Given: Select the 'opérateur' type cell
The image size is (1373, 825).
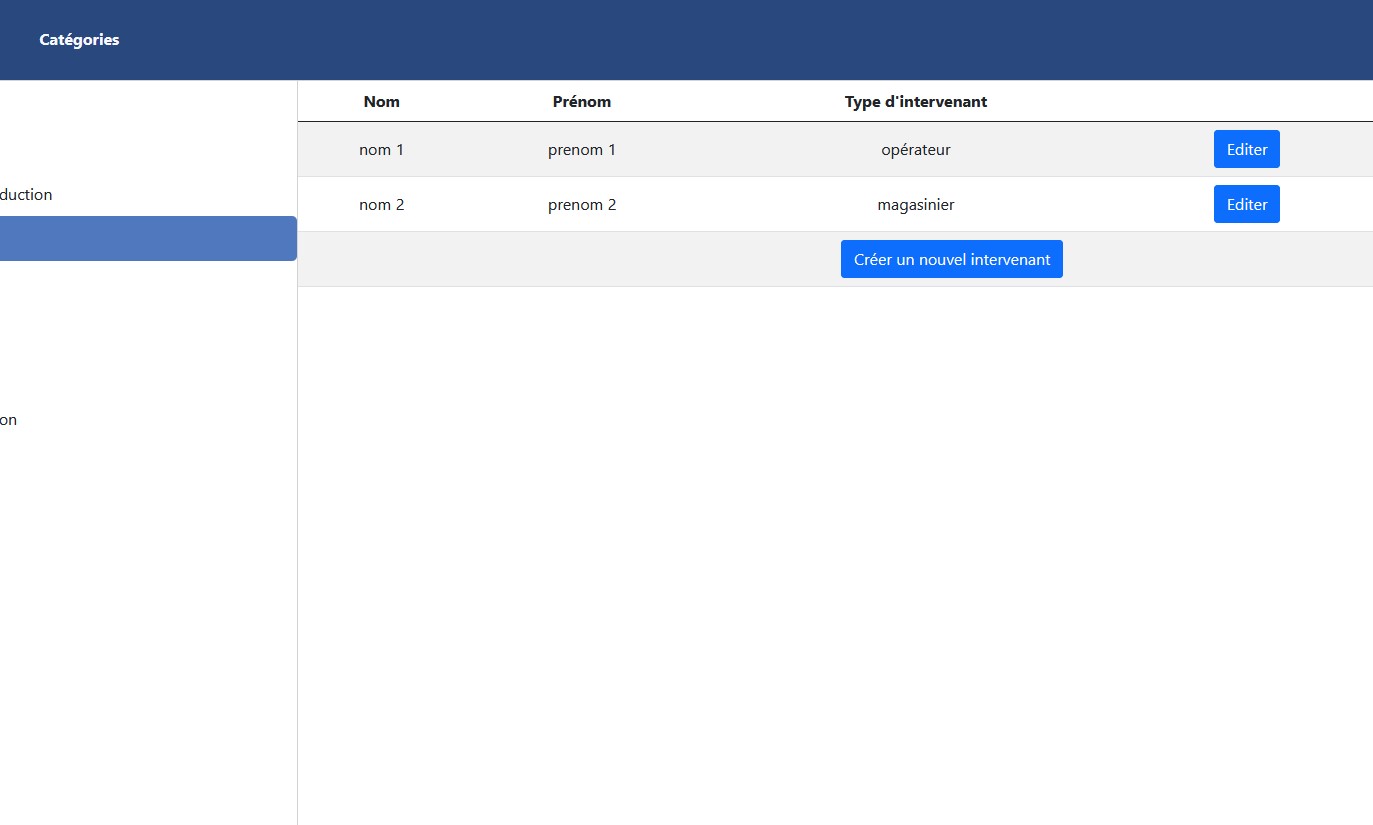Looking at the screenshot, I should (x=915, y=150).
